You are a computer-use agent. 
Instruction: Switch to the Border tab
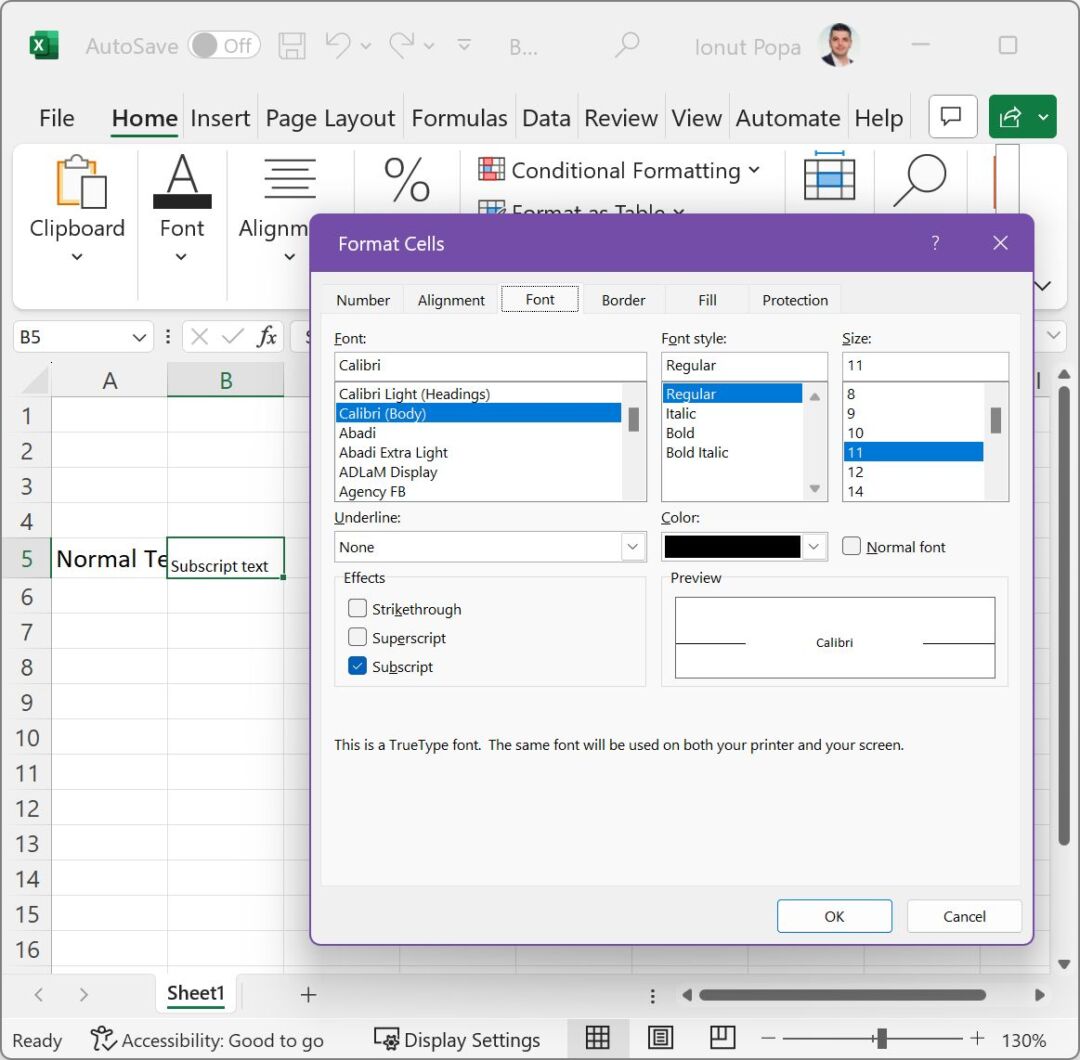pos(623,299)
